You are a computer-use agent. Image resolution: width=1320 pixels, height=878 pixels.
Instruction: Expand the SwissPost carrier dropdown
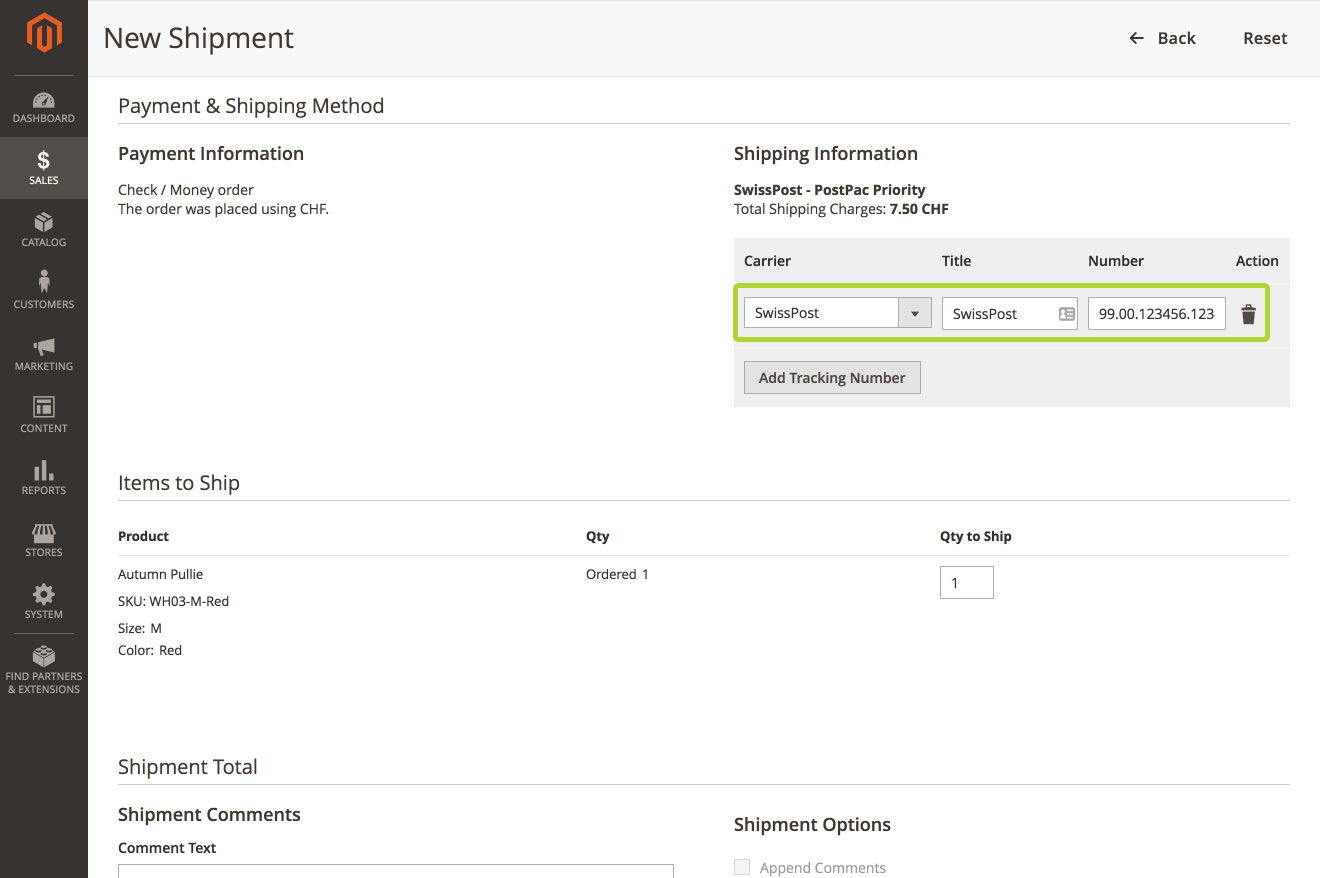[x=914, y=313]
